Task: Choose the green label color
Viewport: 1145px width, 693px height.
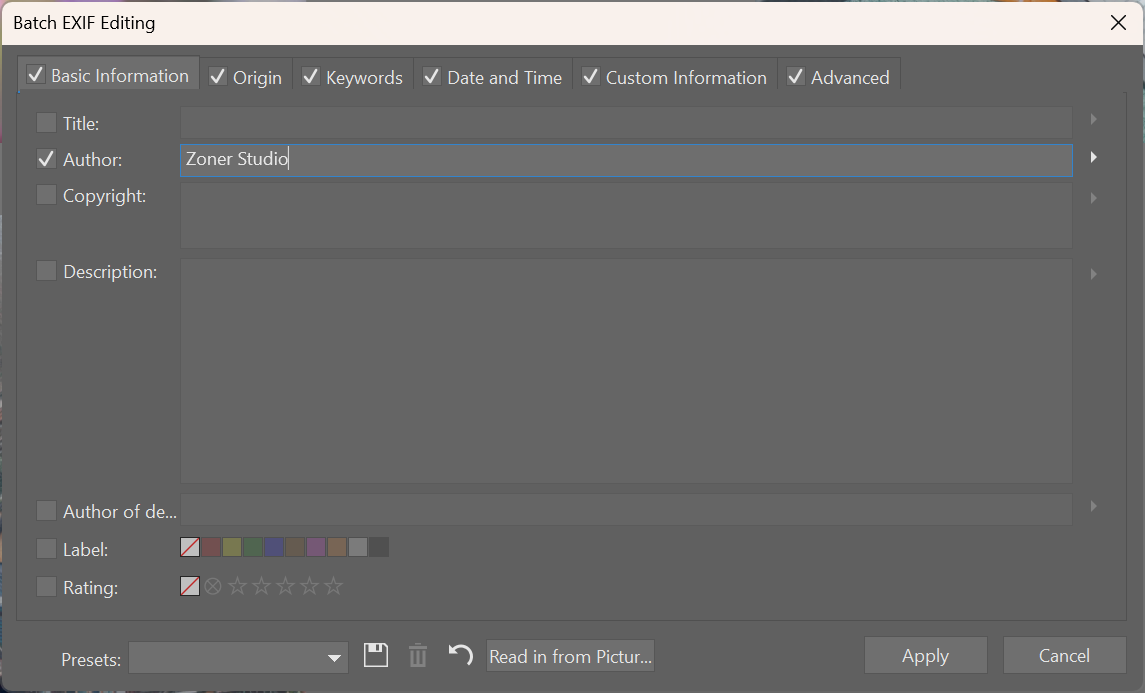Action: [x=253, y=547]
